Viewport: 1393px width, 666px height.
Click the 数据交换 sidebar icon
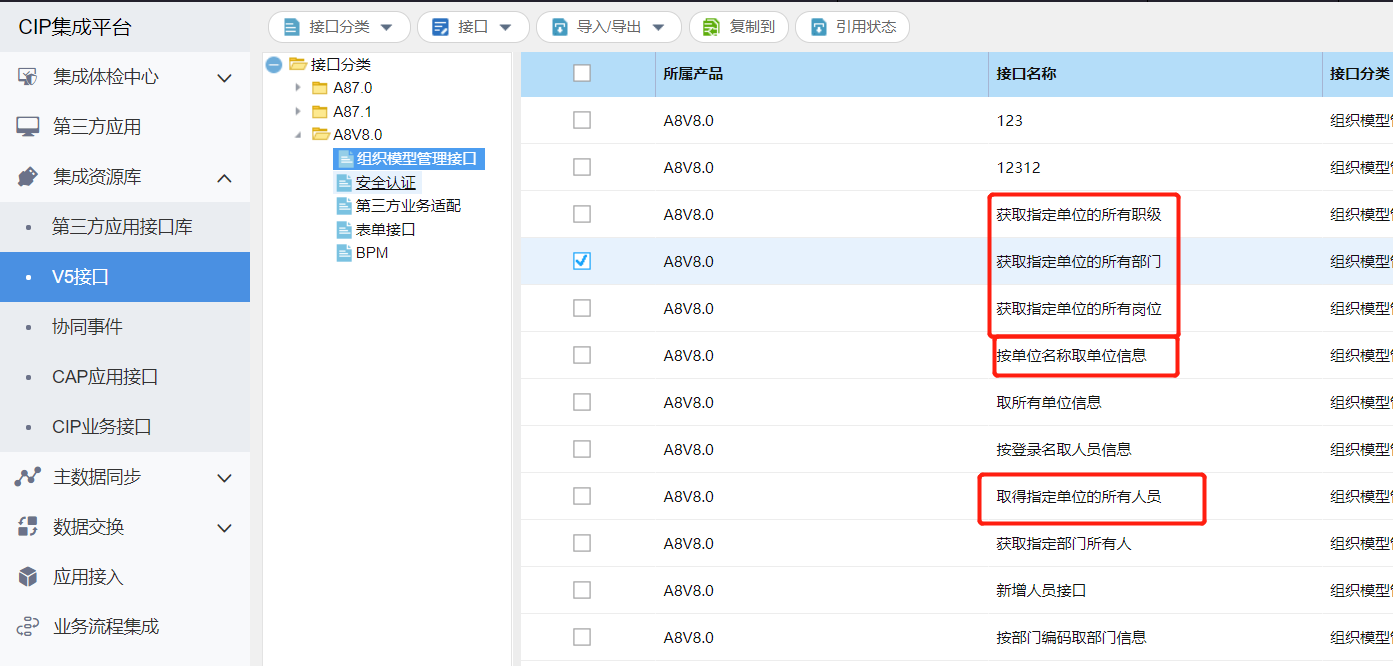pos(28,527)
